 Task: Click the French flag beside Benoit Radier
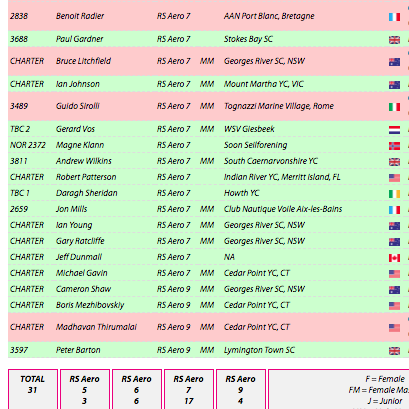click(394, 17)
